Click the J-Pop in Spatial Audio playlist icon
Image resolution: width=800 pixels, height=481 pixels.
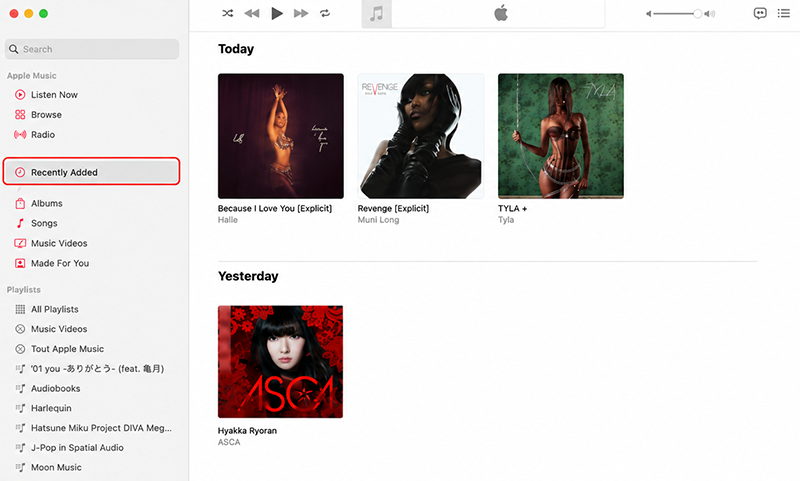(20, 447)
